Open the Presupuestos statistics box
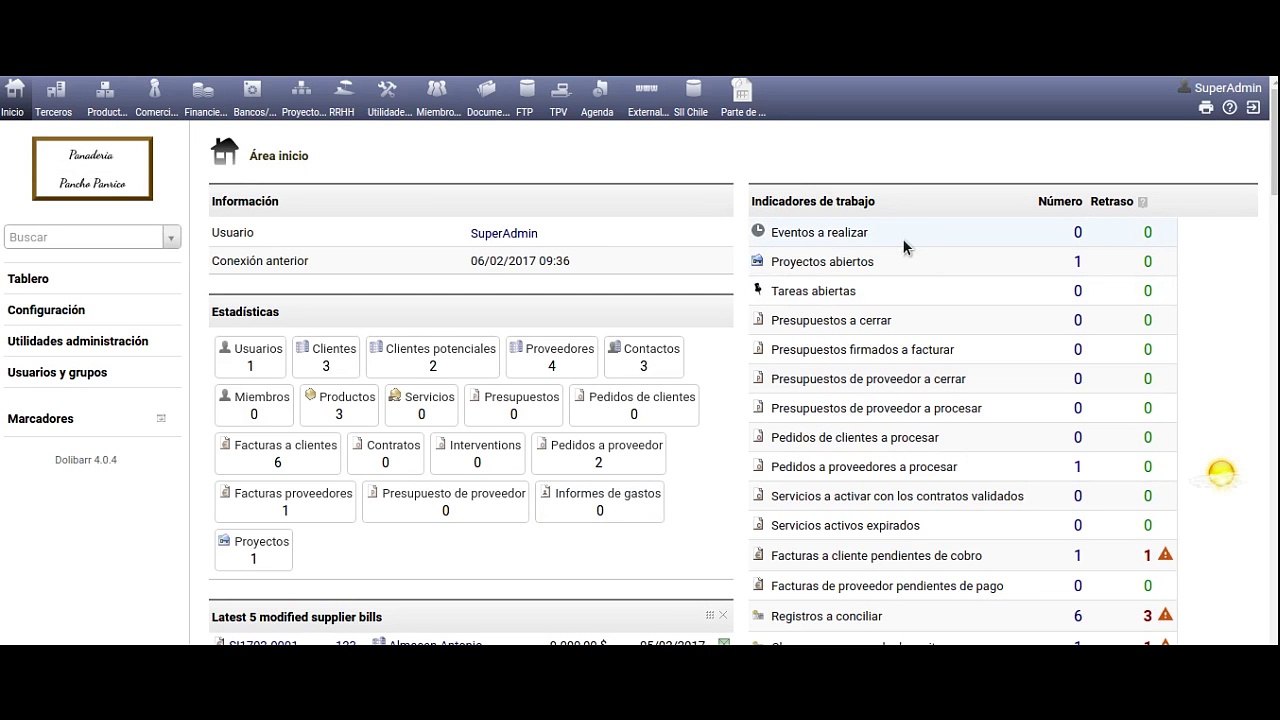 (514, 405)
